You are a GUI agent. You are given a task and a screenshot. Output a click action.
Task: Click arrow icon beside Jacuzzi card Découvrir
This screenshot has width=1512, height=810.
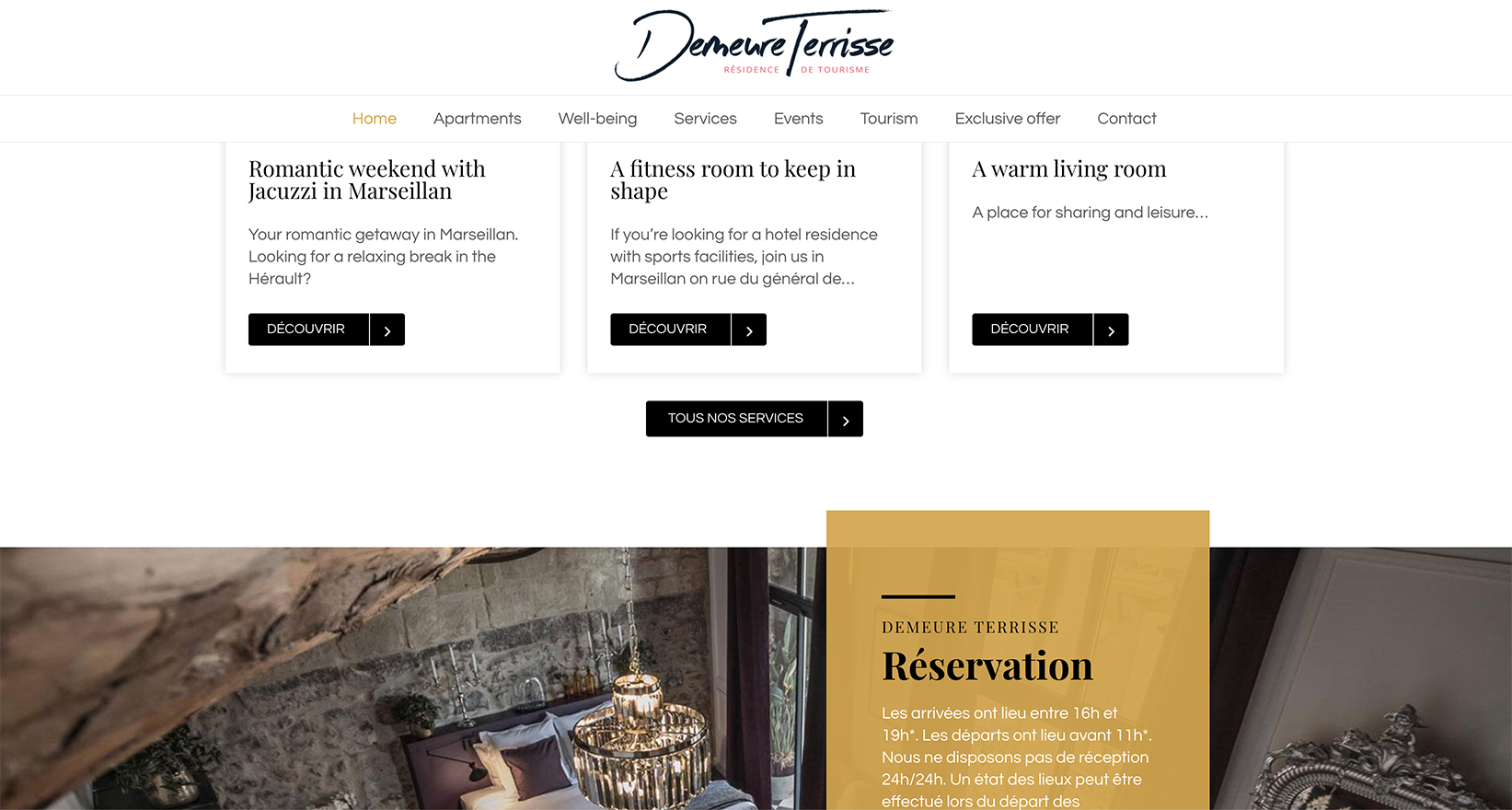(387, 330)
